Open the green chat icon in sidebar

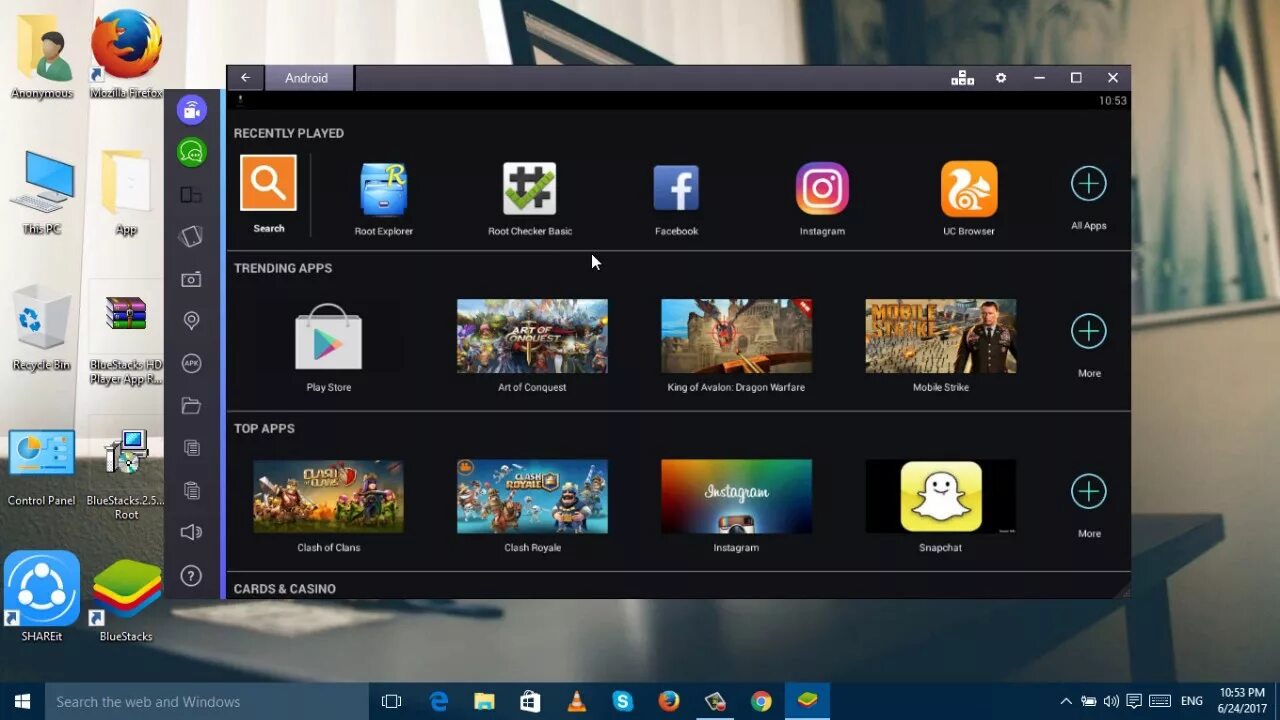[x=191, y=152]
